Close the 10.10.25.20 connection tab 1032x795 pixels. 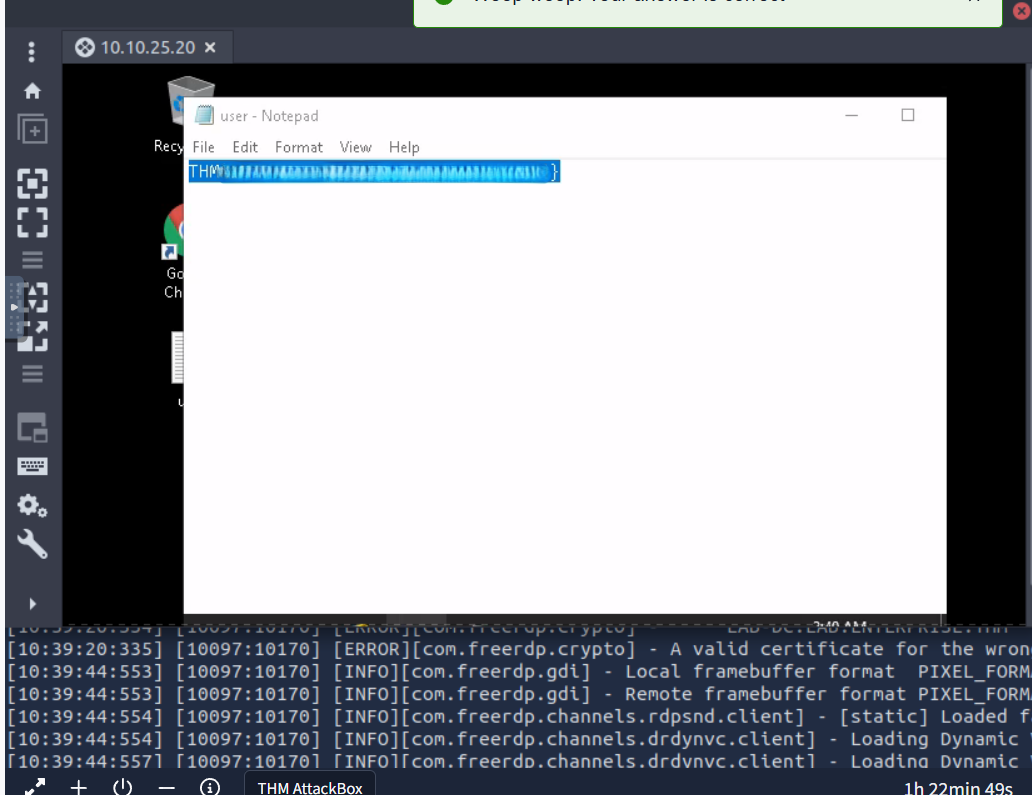pos(210,48)
